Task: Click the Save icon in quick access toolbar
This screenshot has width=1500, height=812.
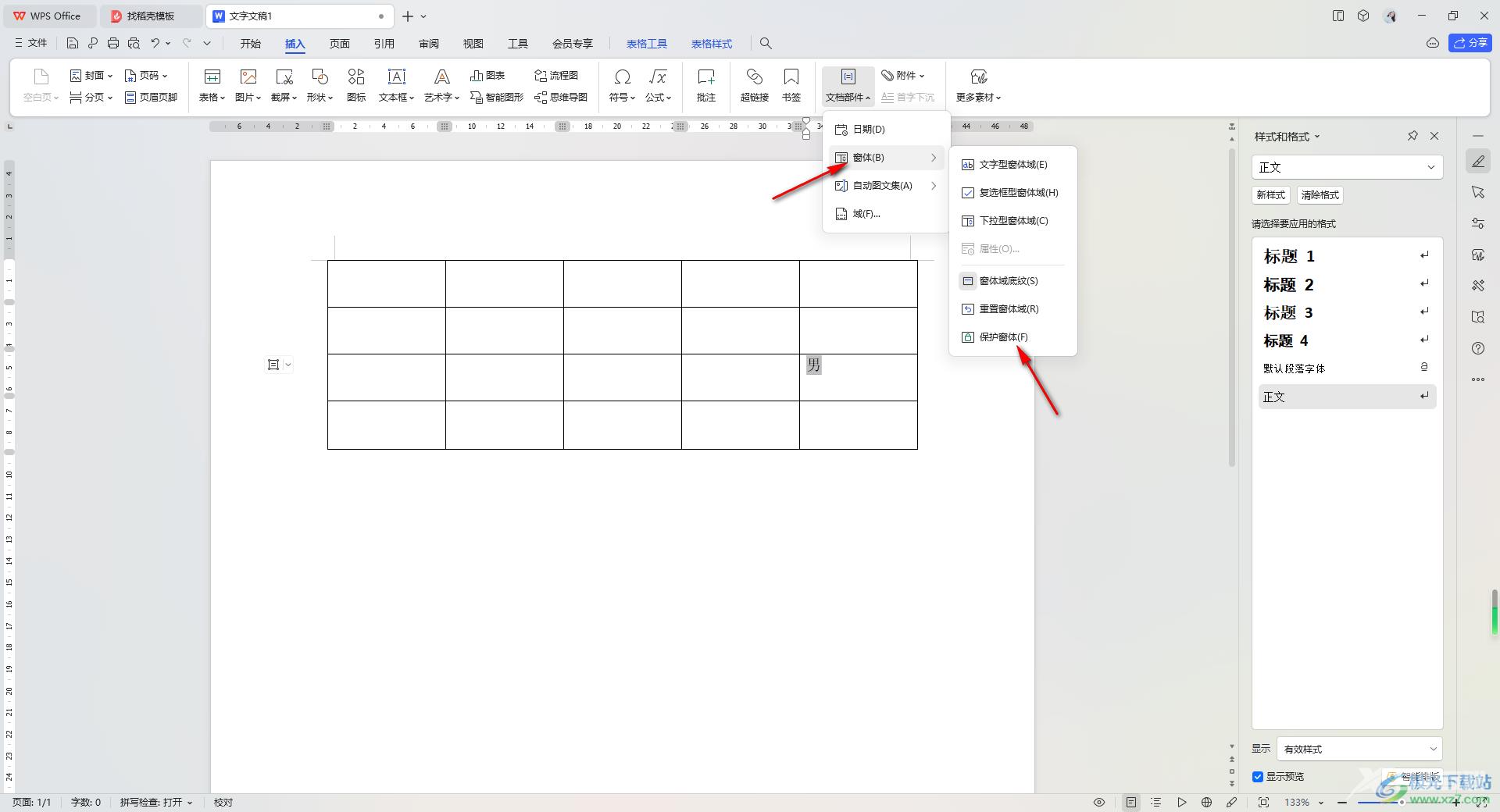Action: (73, 43)
